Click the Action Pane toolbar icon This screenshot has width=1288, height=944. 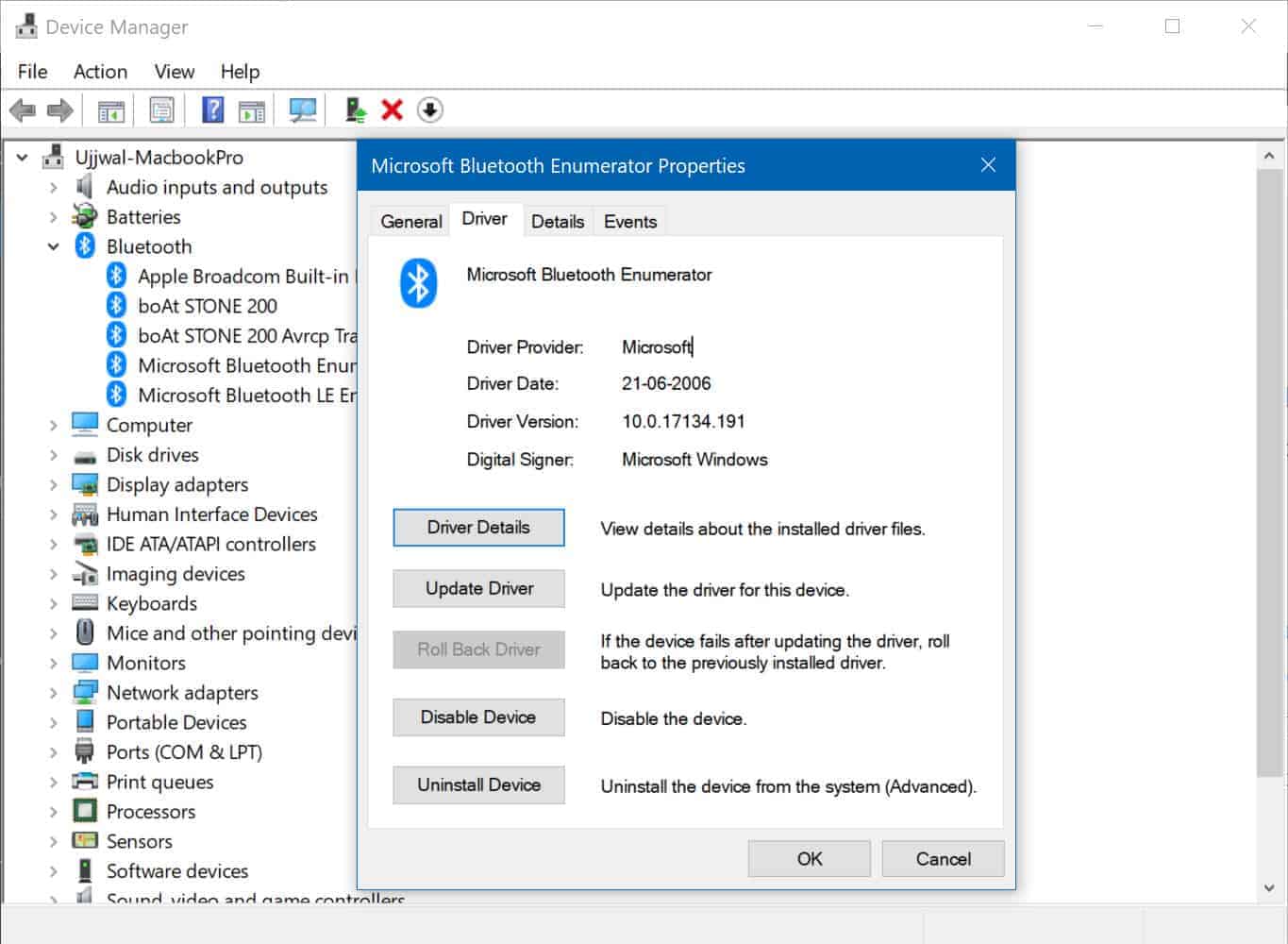pyautogui.click(x=252, y=110)
